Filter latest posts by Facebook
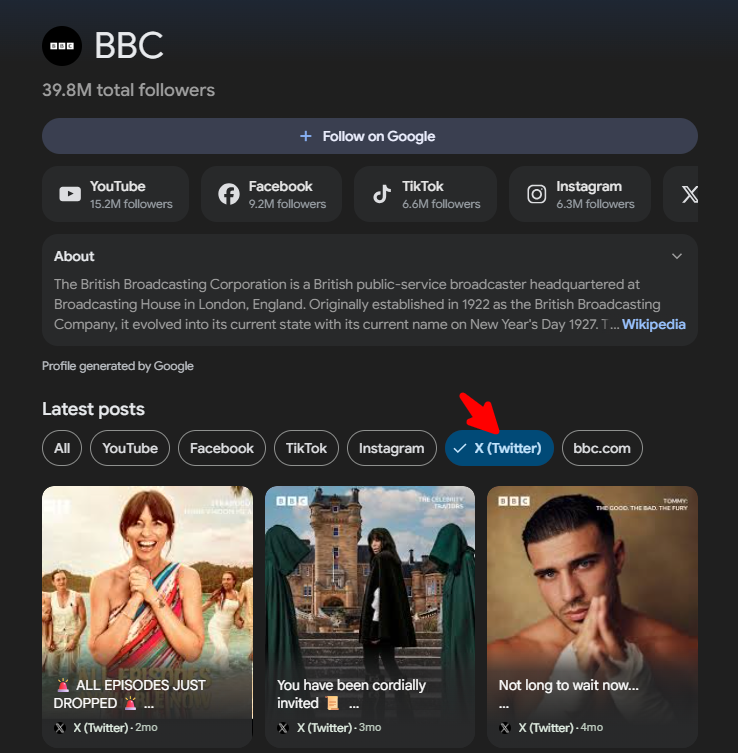The width and height of the screenshot is (738, 753). [222, 448]
